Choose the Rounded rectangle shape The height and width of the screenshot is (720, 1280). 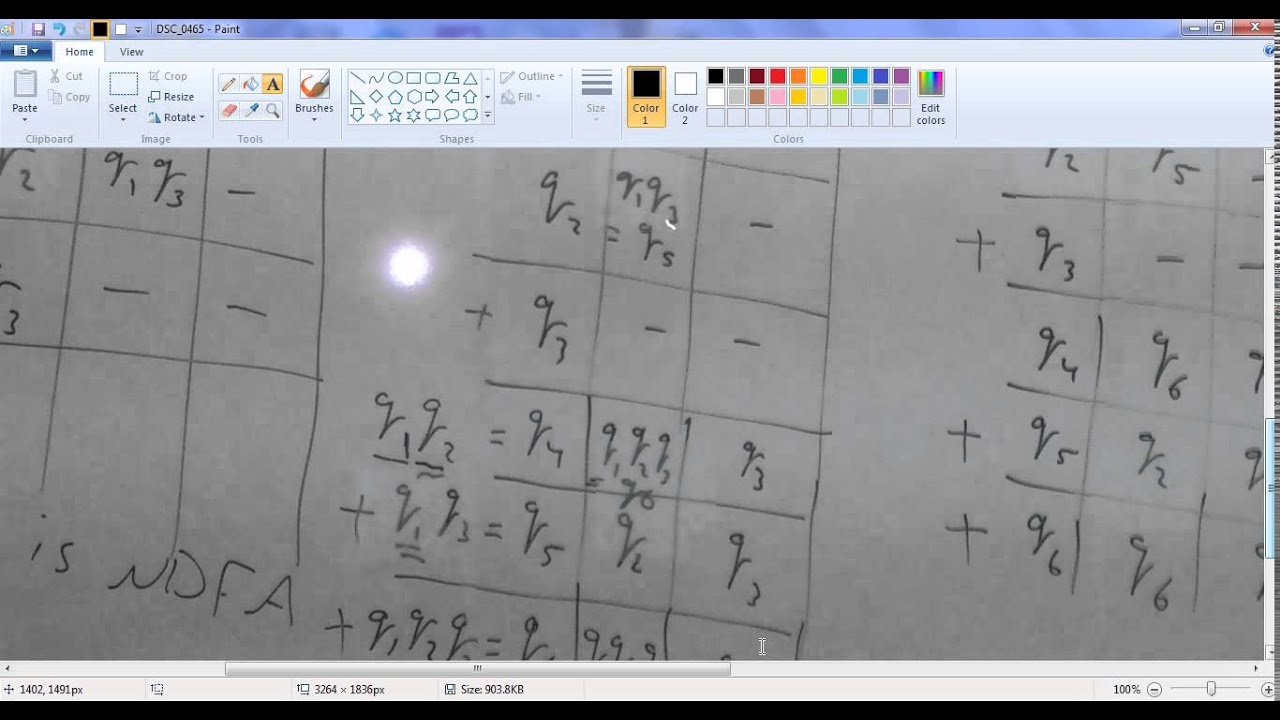coord(433,78)
